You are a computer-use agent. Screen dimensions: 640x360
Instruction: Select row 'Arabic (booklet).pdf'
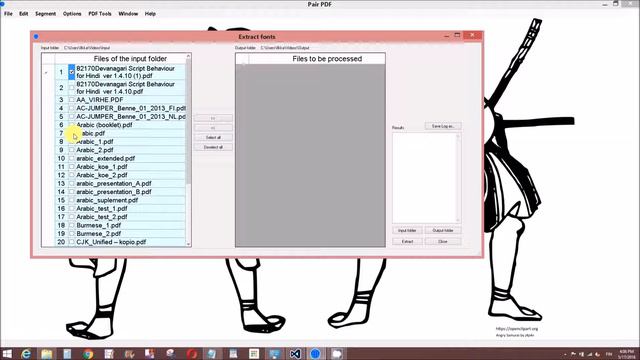point(120,125)
